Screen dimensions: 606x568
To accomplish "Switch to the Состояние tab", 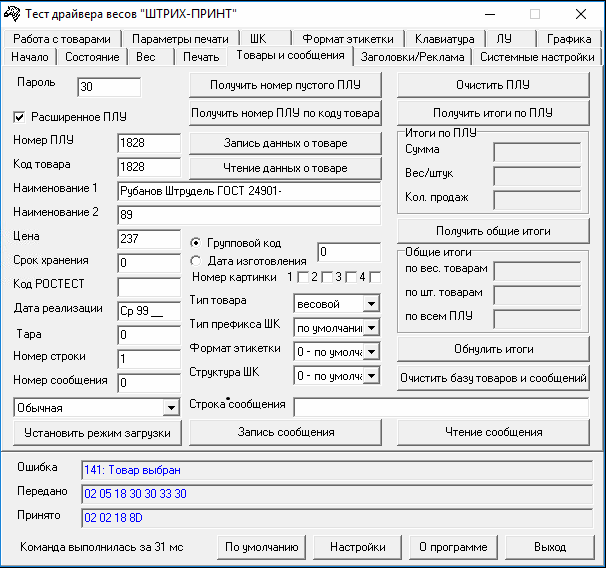I will pos(92,57).
